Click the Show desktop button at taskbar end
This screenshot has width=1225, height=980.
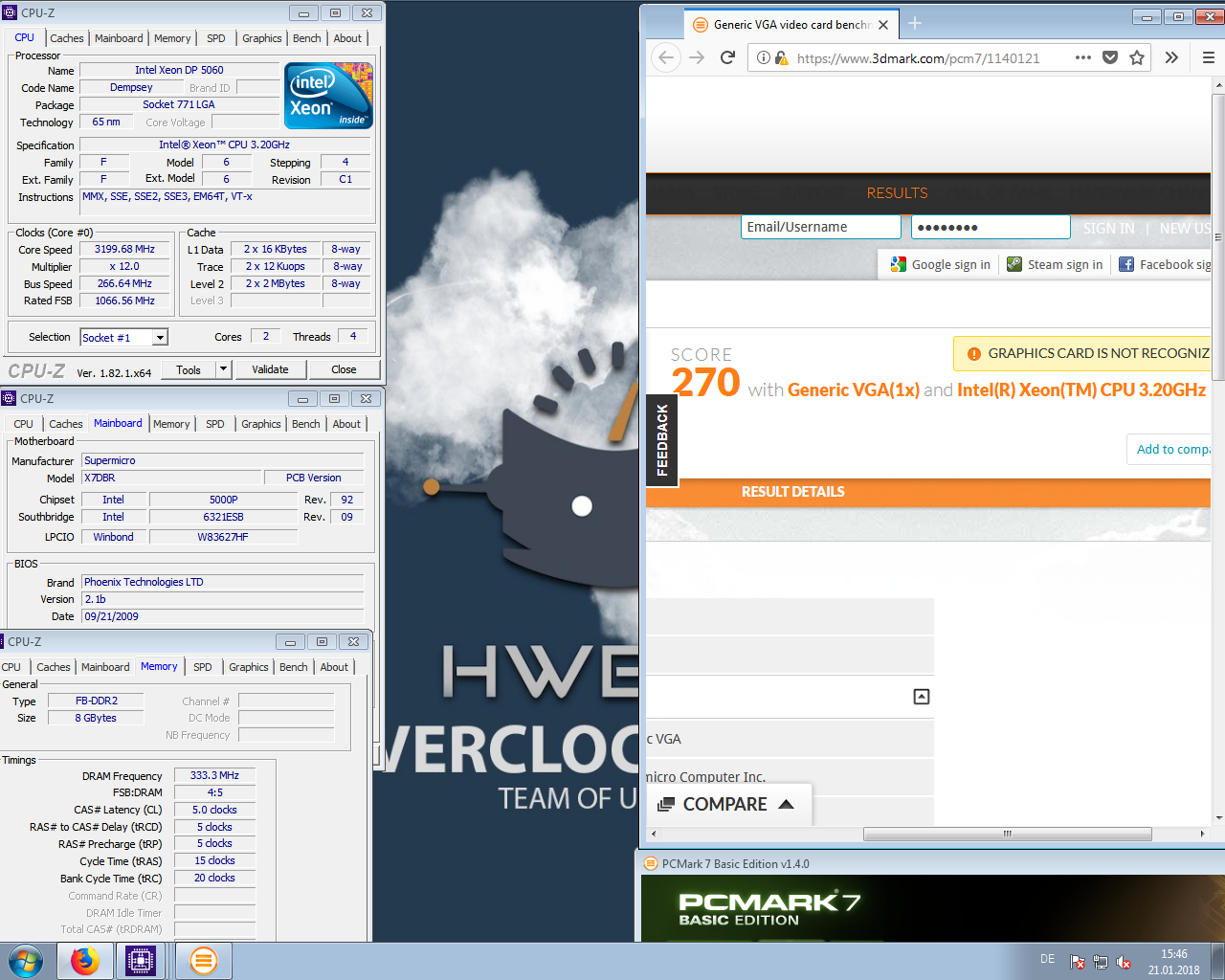(x=1218, y=961)
